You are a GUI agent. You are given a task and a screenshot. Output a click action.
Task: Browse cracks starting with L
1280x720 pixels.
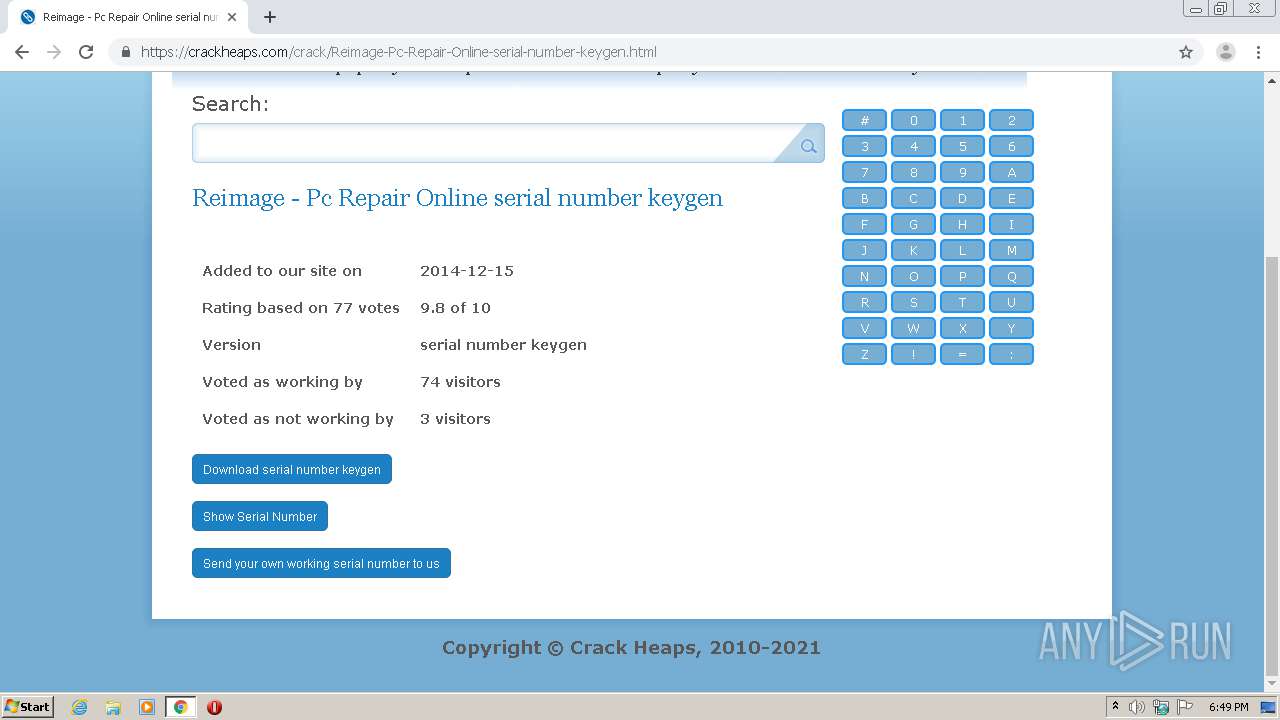[962, 250]
